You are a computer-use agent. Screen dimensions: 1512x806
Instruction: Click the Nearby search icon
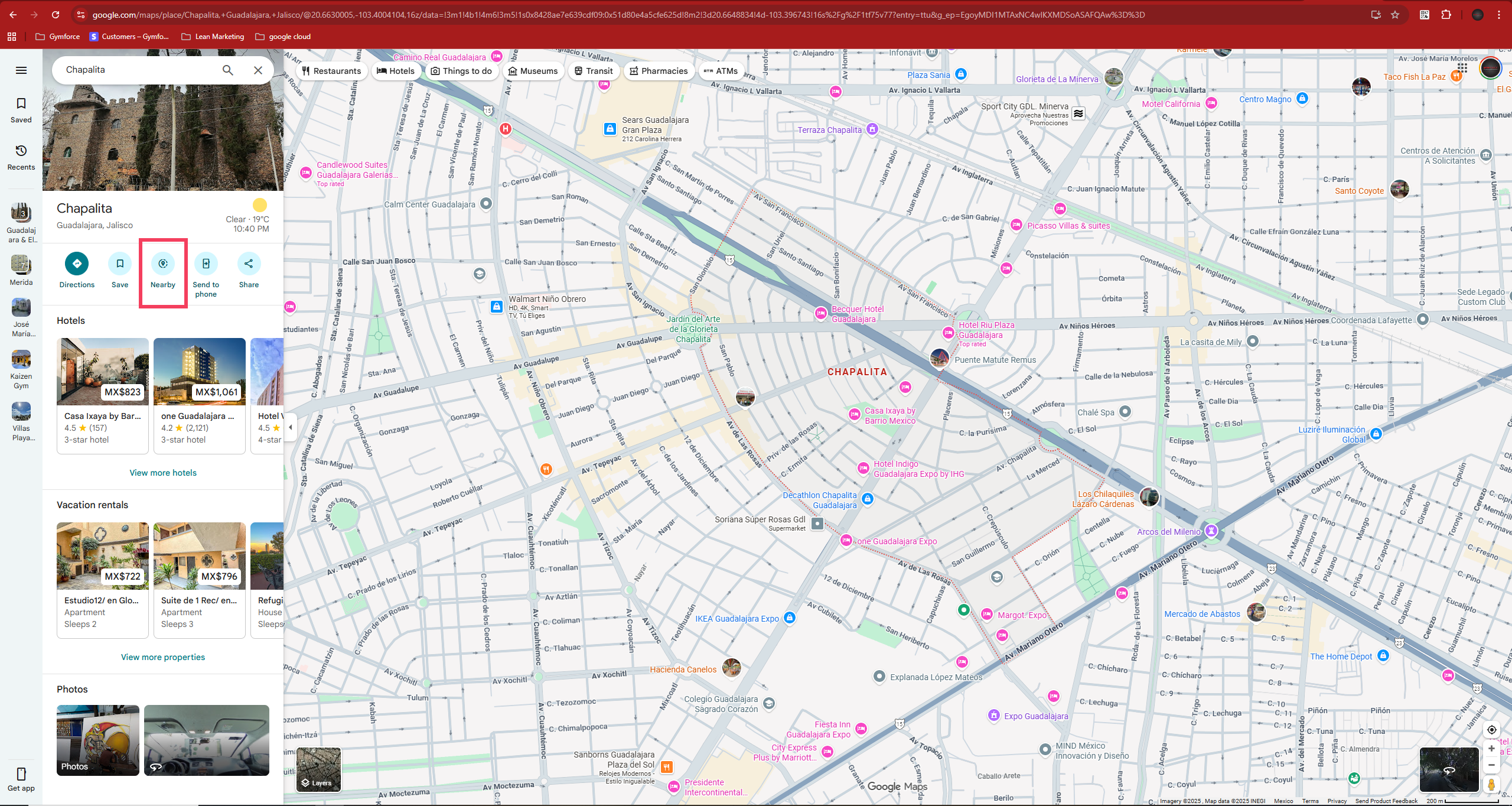coord(163,264)
